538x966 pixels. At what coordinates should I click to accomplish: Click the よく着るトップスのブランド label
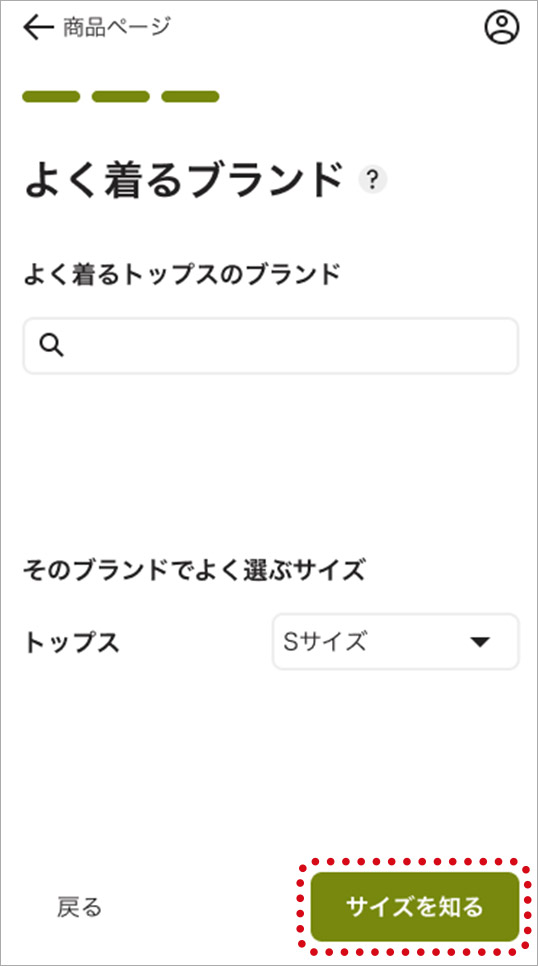point(182,275)
